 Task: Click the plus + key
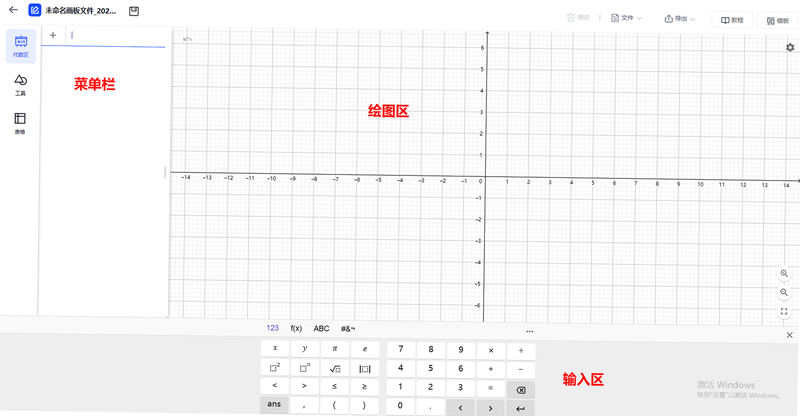[491, 369]
